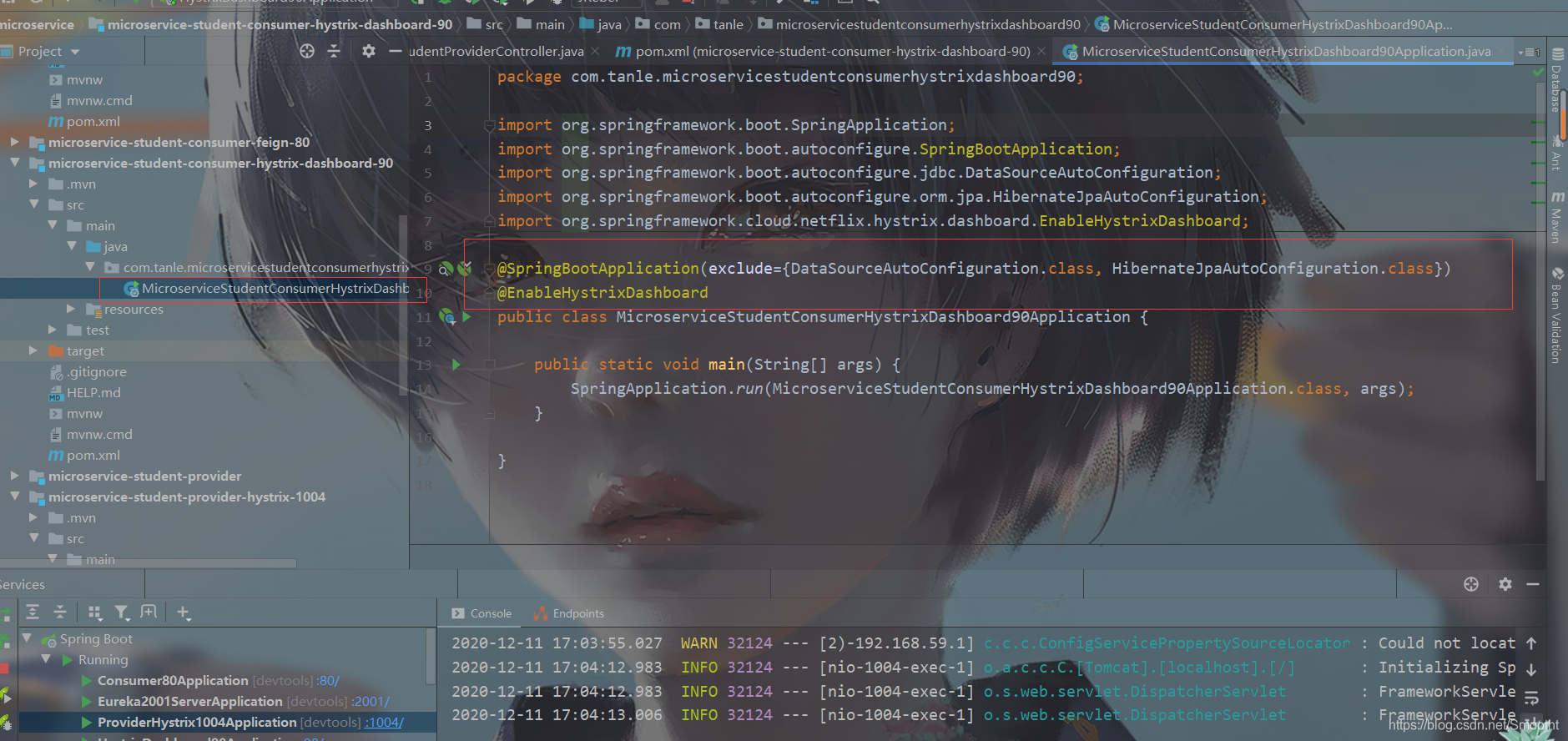1568x741 pixels.
Task: Open Filter options in Services
Action: pyautogui.click(x=122, y=613)
